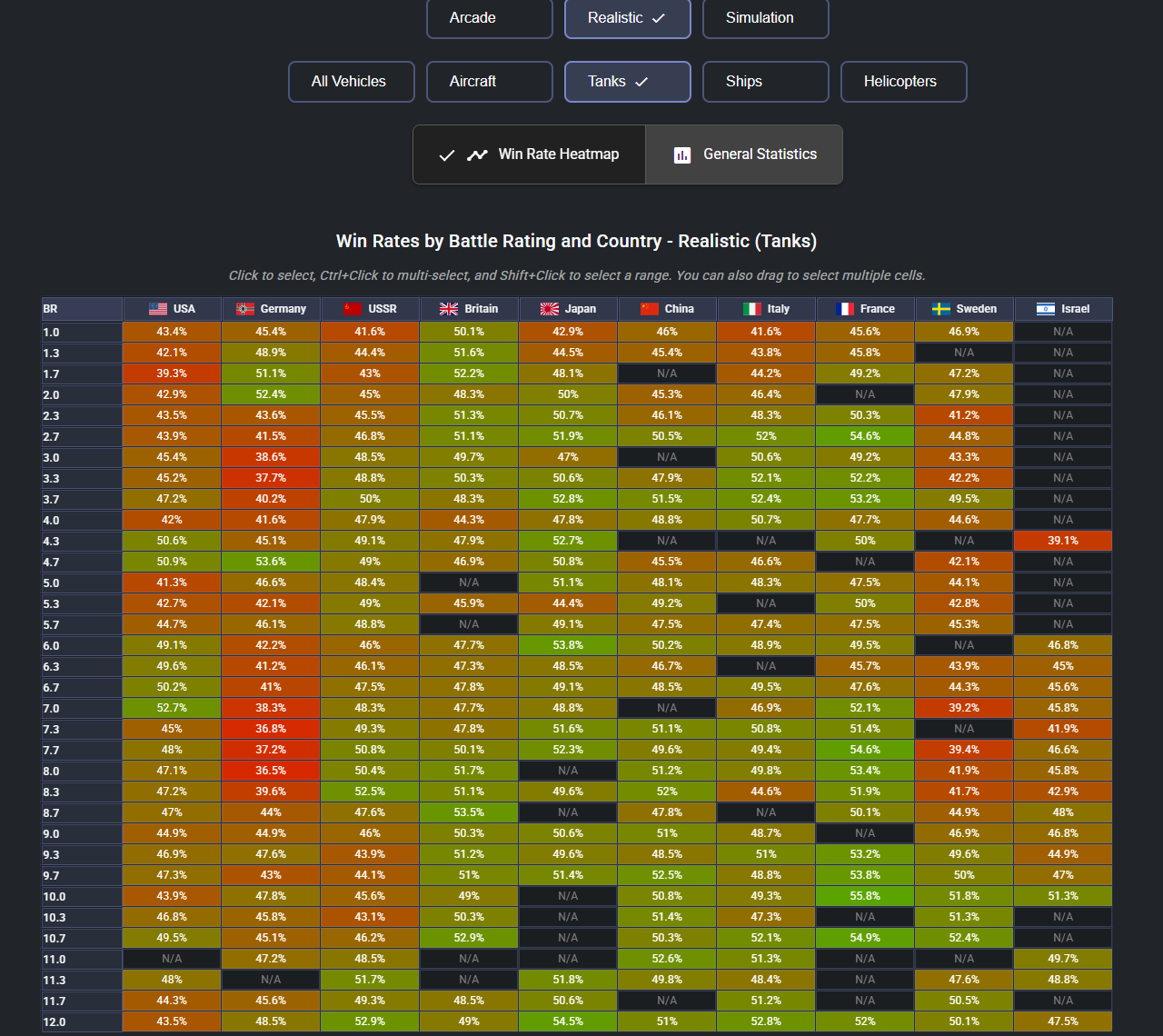Screen dimensions: 1163x1036
Task: Click the USSR flag icon
Action: point(352,309)
